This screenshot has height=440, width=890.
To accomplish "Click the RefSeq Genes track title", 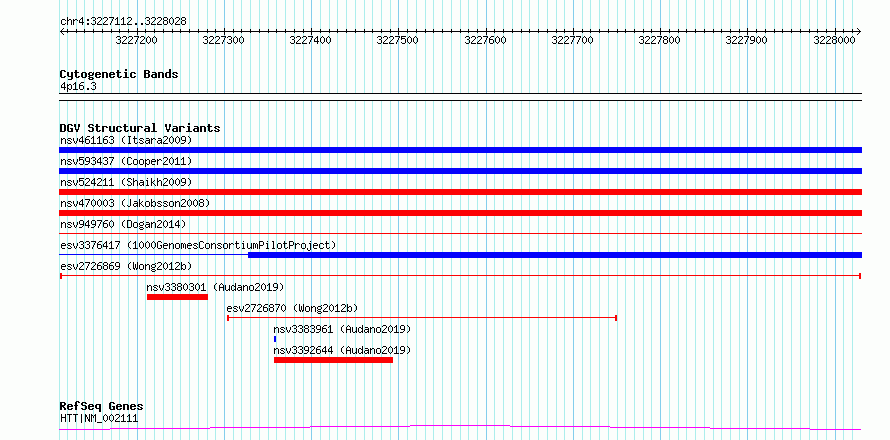I will [x=102, y=407].
